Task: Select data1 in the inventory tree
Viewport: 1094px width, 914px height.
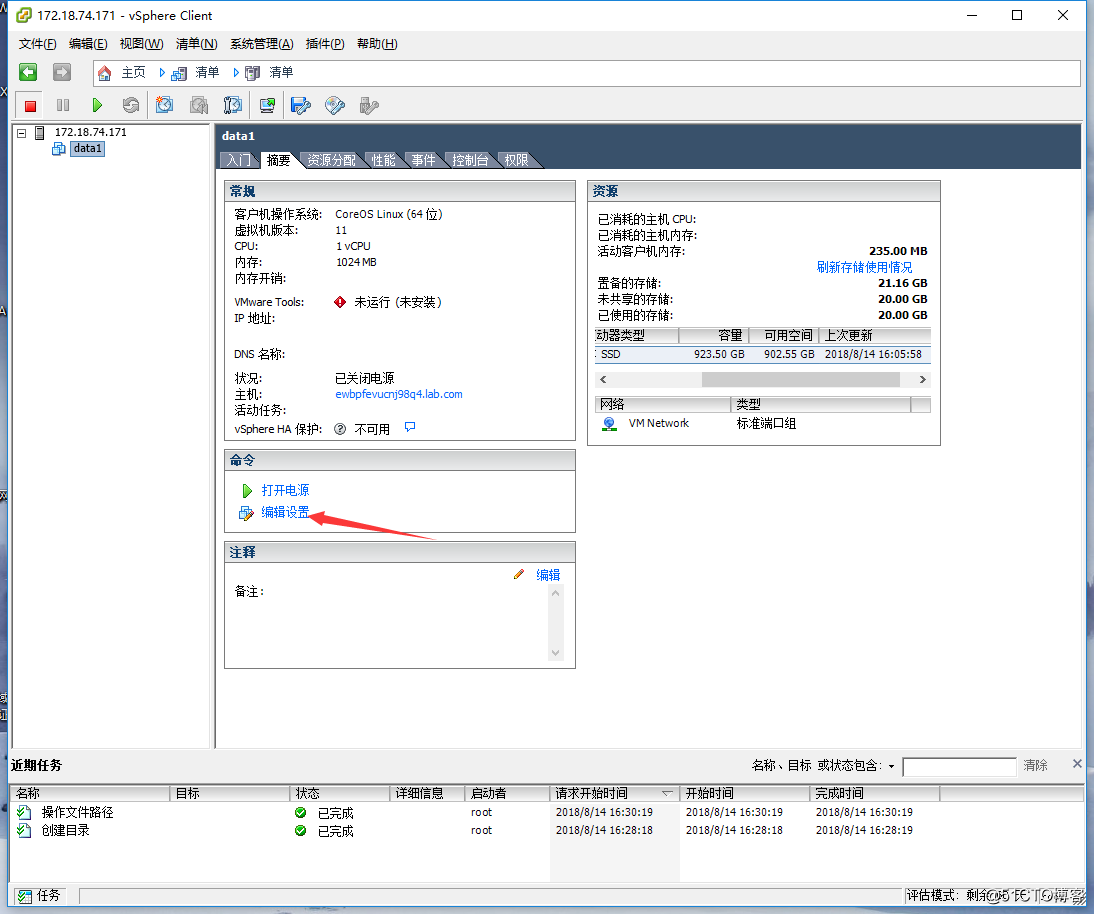Action: click(x=87, y=149)
